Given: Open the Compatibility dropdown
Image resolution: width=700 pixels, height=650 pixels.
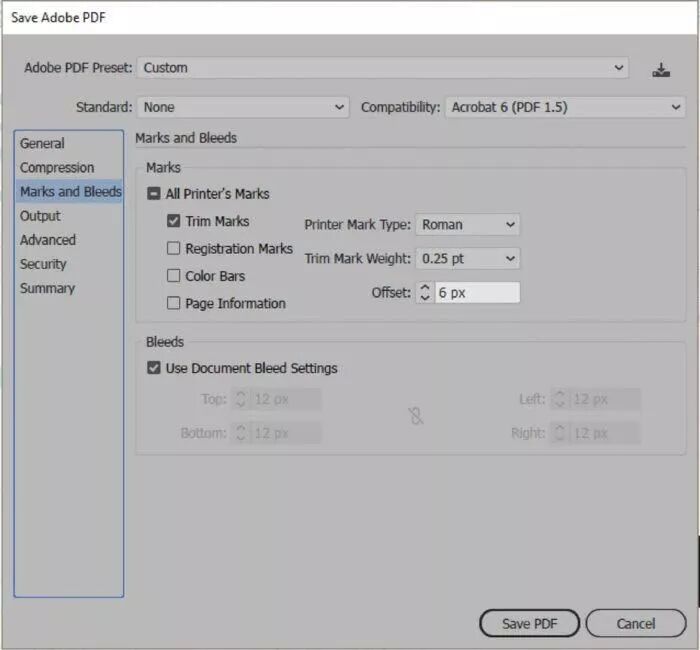Looking at the screenshot, I should click(x=565, y=107).
